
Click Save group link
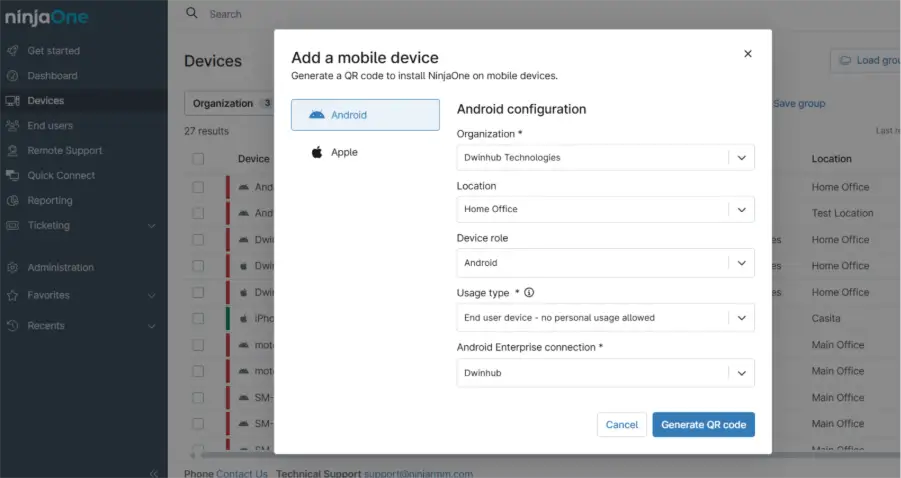coord(799,103)
